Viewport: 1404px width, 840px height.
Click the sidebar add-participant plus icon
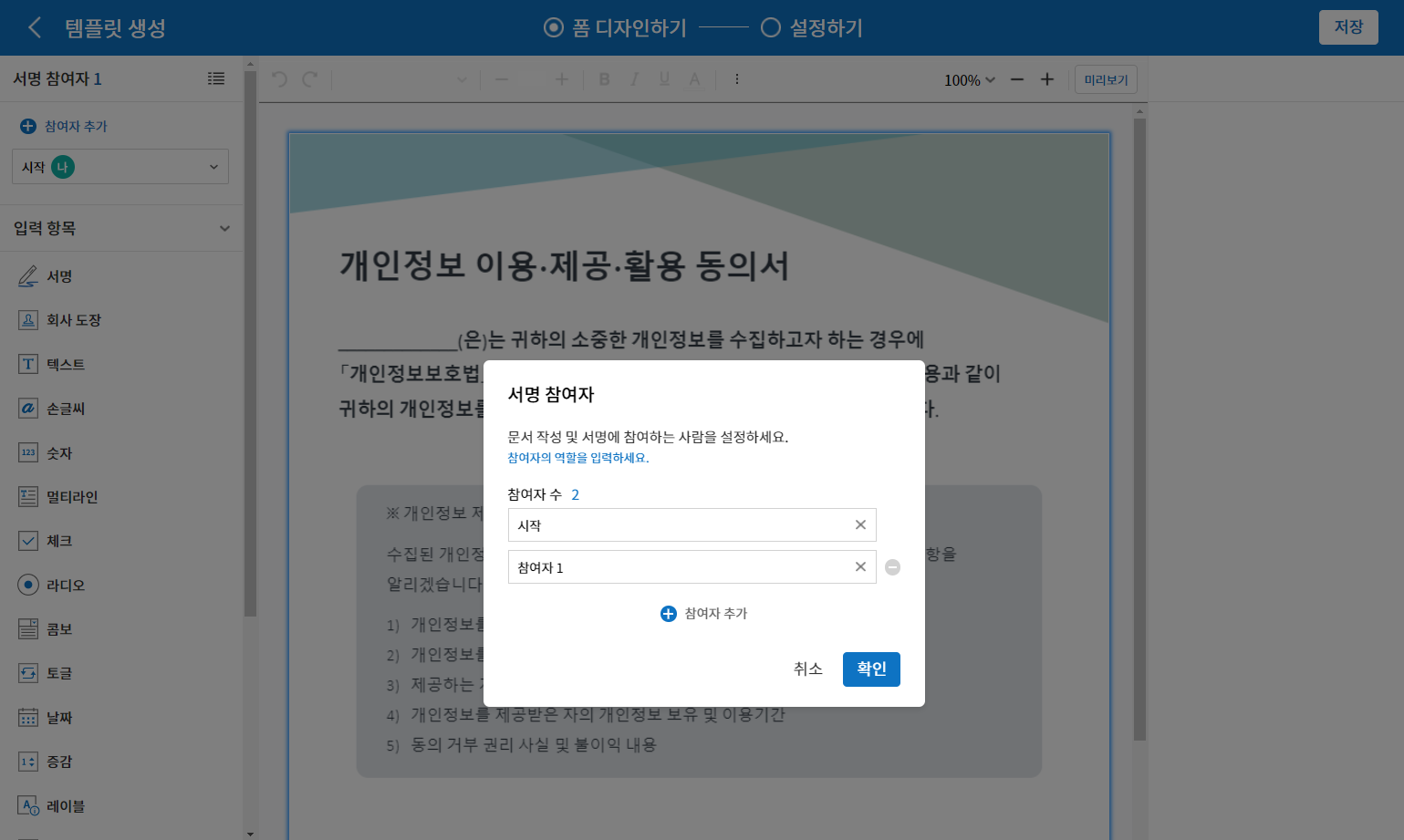point(28,126)
